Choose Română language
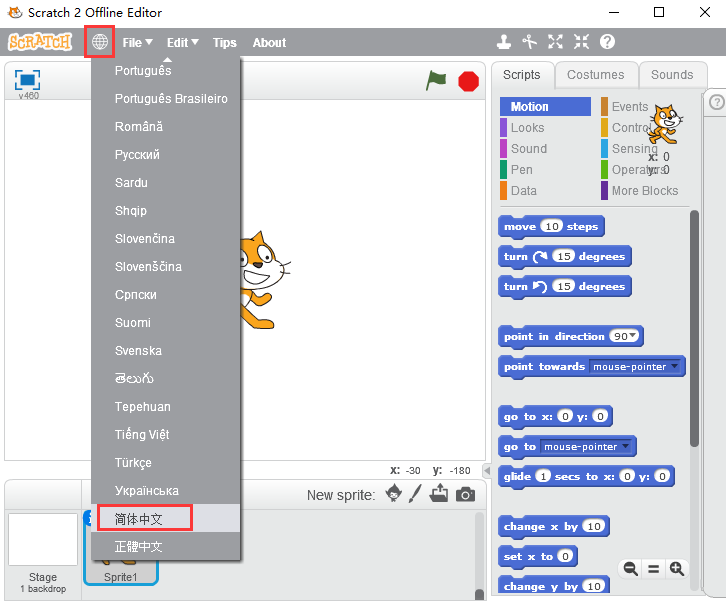Viewport: 726px width, 601px height. coord(165,126)
